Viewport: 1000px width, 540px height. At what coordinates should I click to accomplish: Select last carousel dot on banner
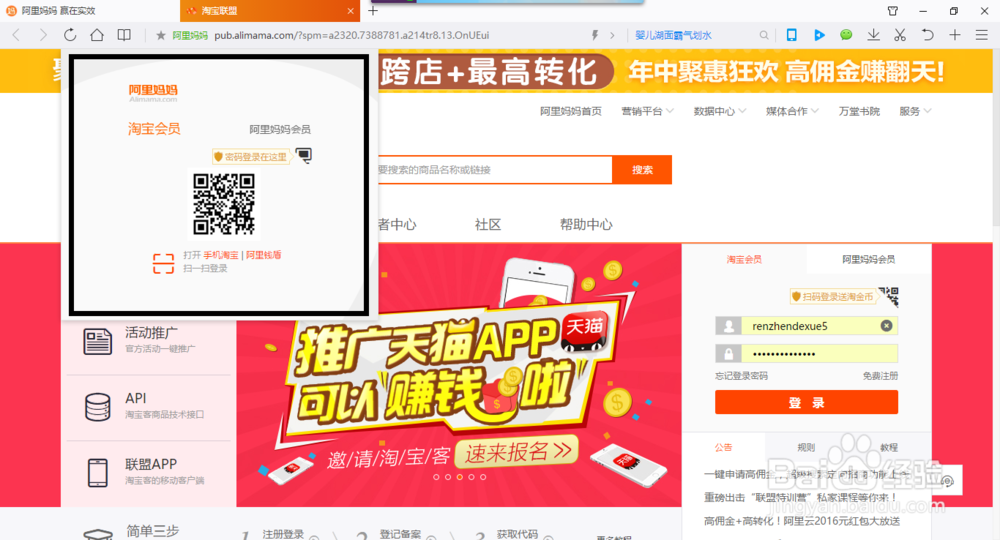(483, 477)
